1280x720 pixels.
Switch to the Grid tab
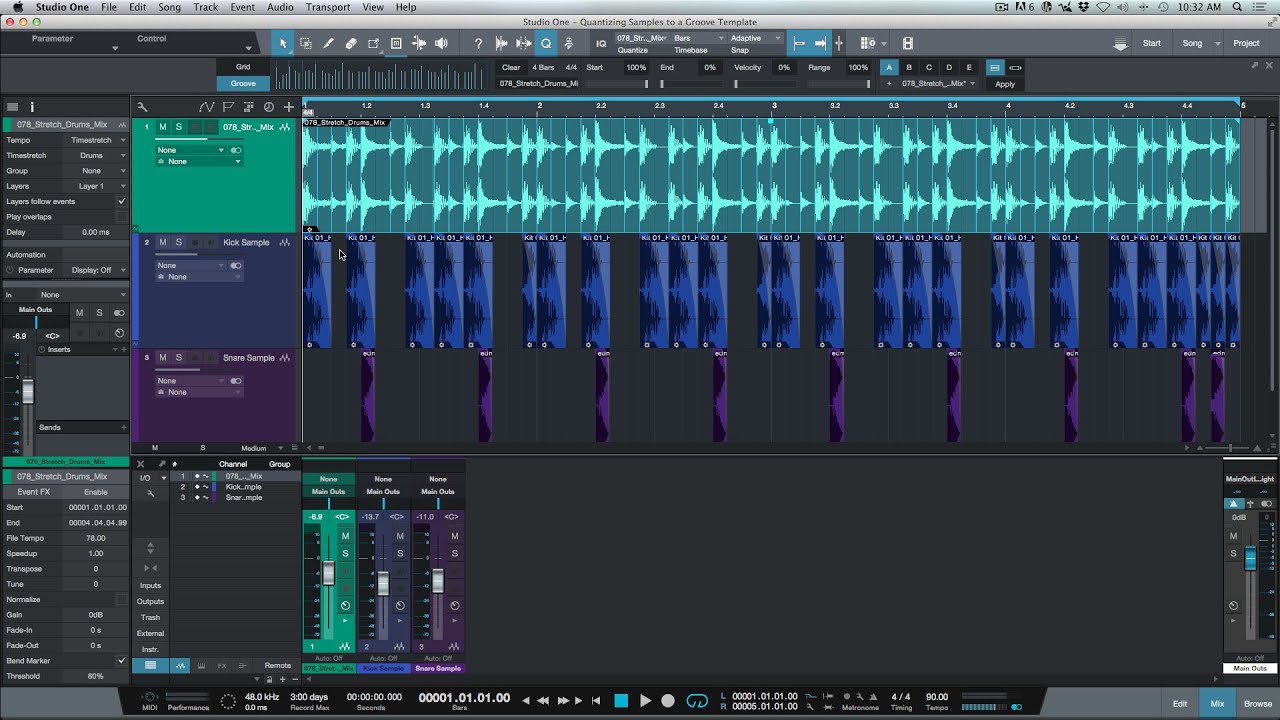243,67
